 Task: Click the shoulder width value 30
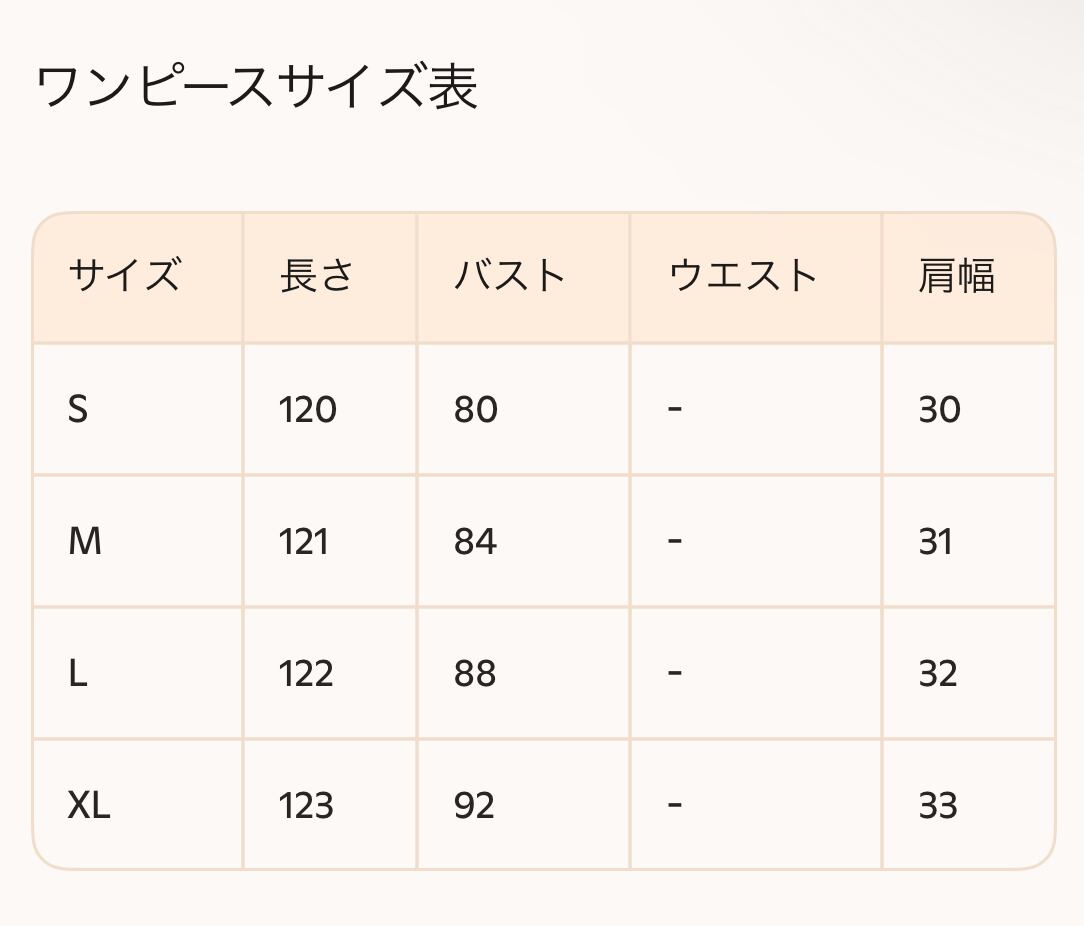(939, 409)
